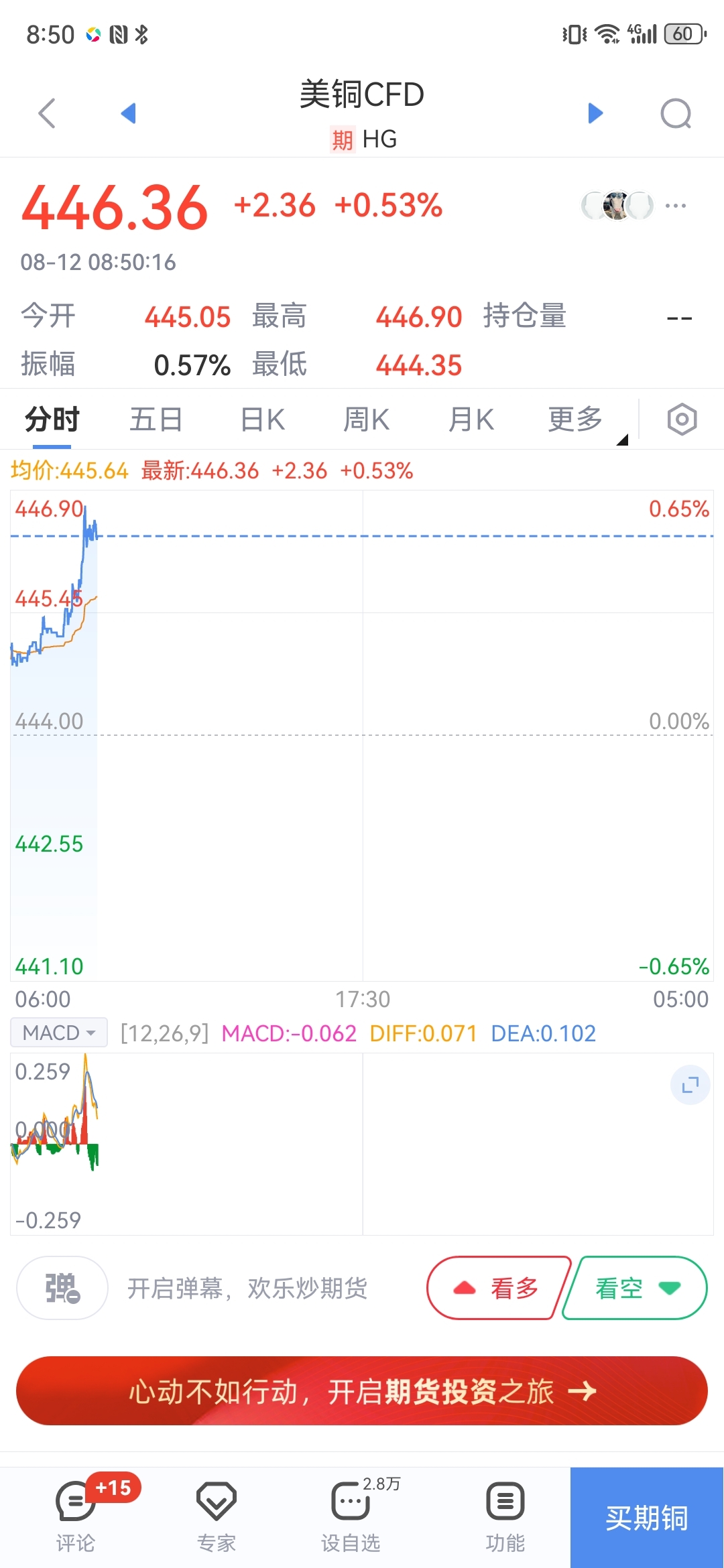The height and width of the screenshot is (1568, 724).
Task: Add to watchlist via 设自选 icon
Action: pyautogui.click(x=351, y=1502)
